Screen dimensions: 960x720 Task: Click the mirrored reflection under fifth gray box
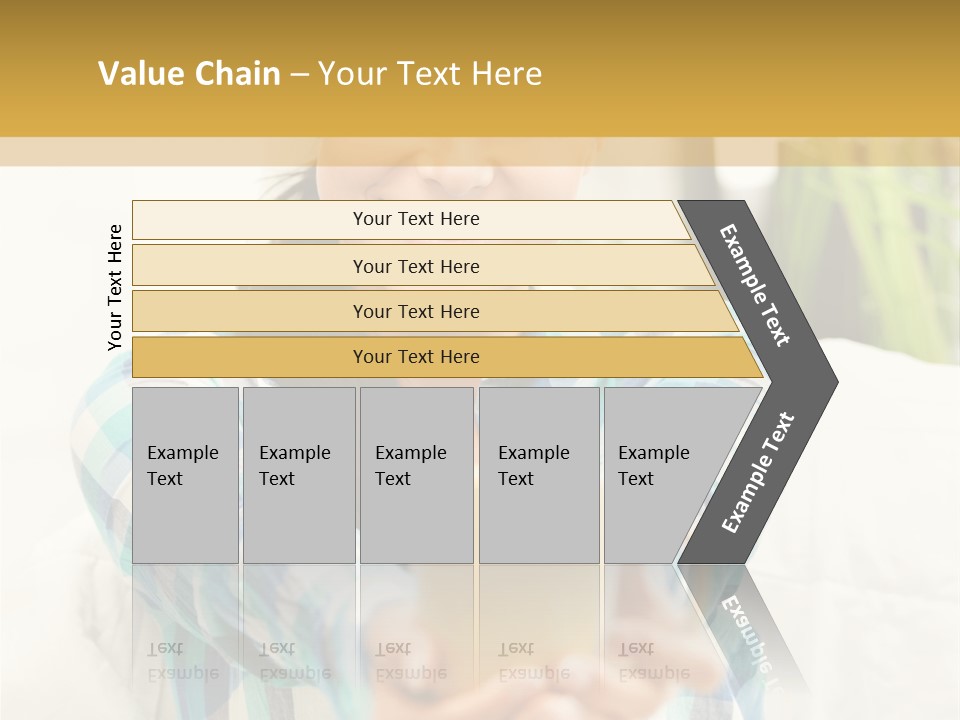tap(653, 661)
